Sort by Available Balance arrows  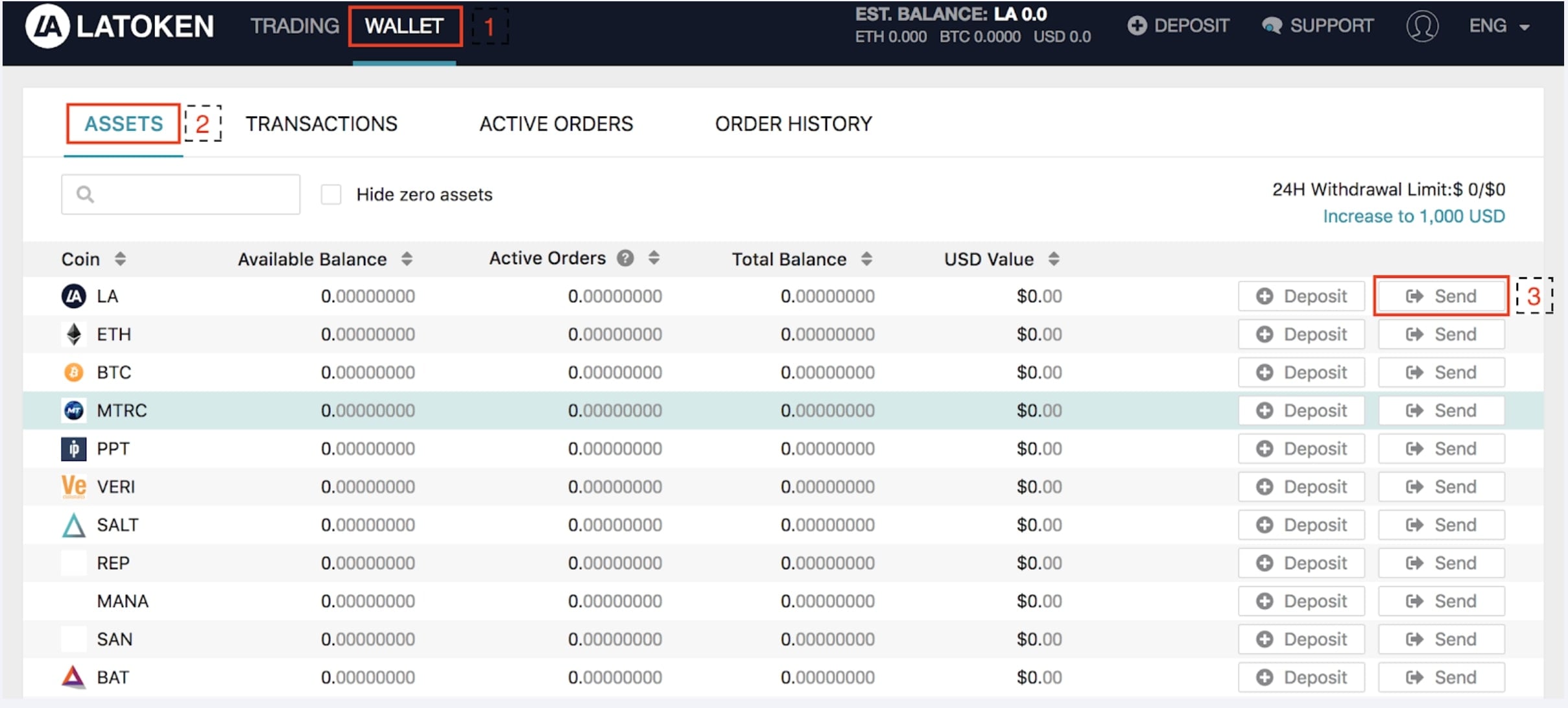(x=407, y=259)
